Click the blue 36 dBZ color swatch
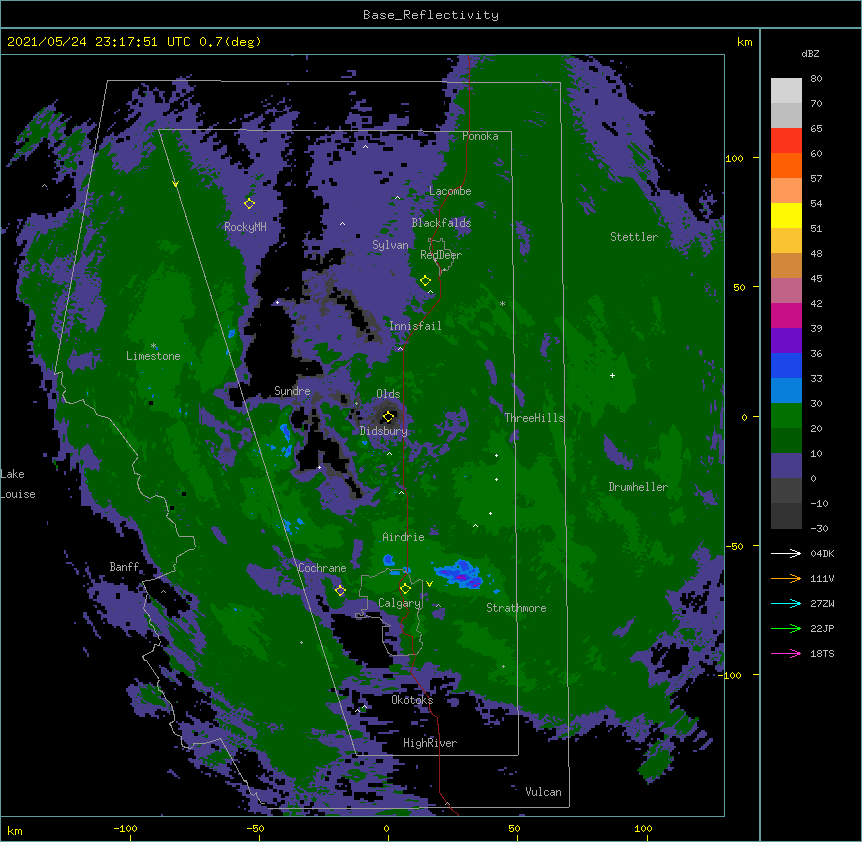The width and height of the screenshot is (862, 842). [786, 365]
